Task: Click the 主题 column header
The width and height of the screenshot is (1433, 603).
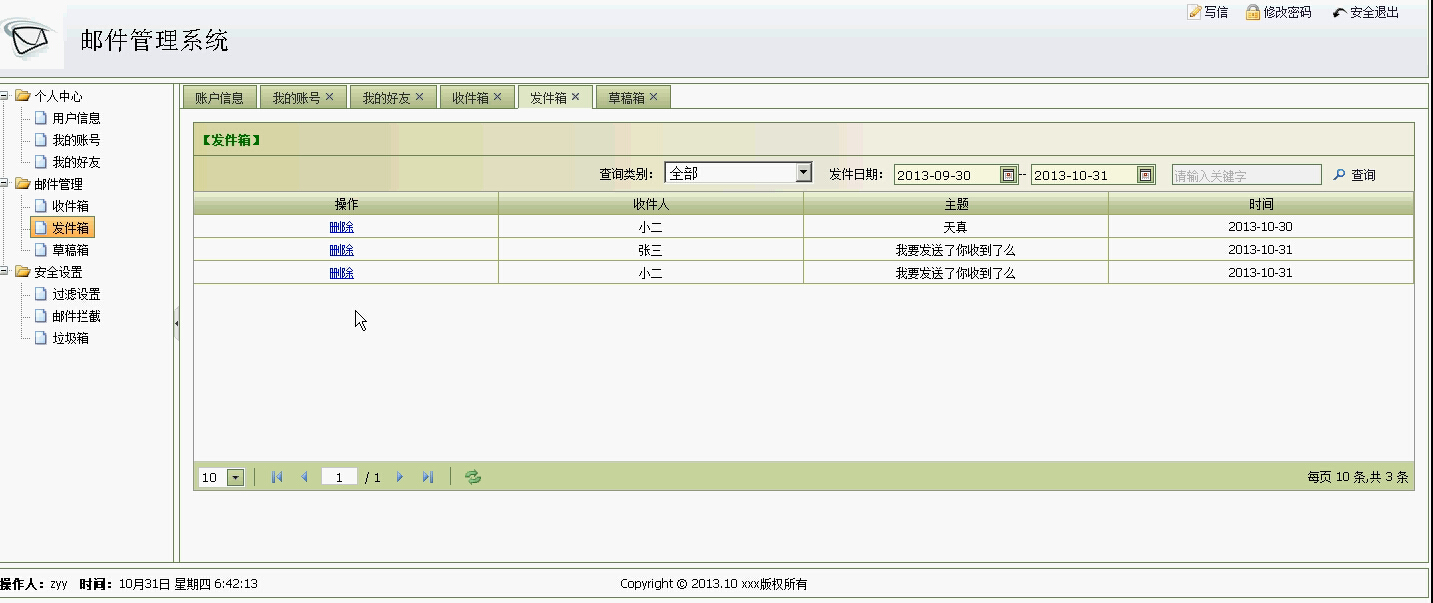Action: click(956, 203)
